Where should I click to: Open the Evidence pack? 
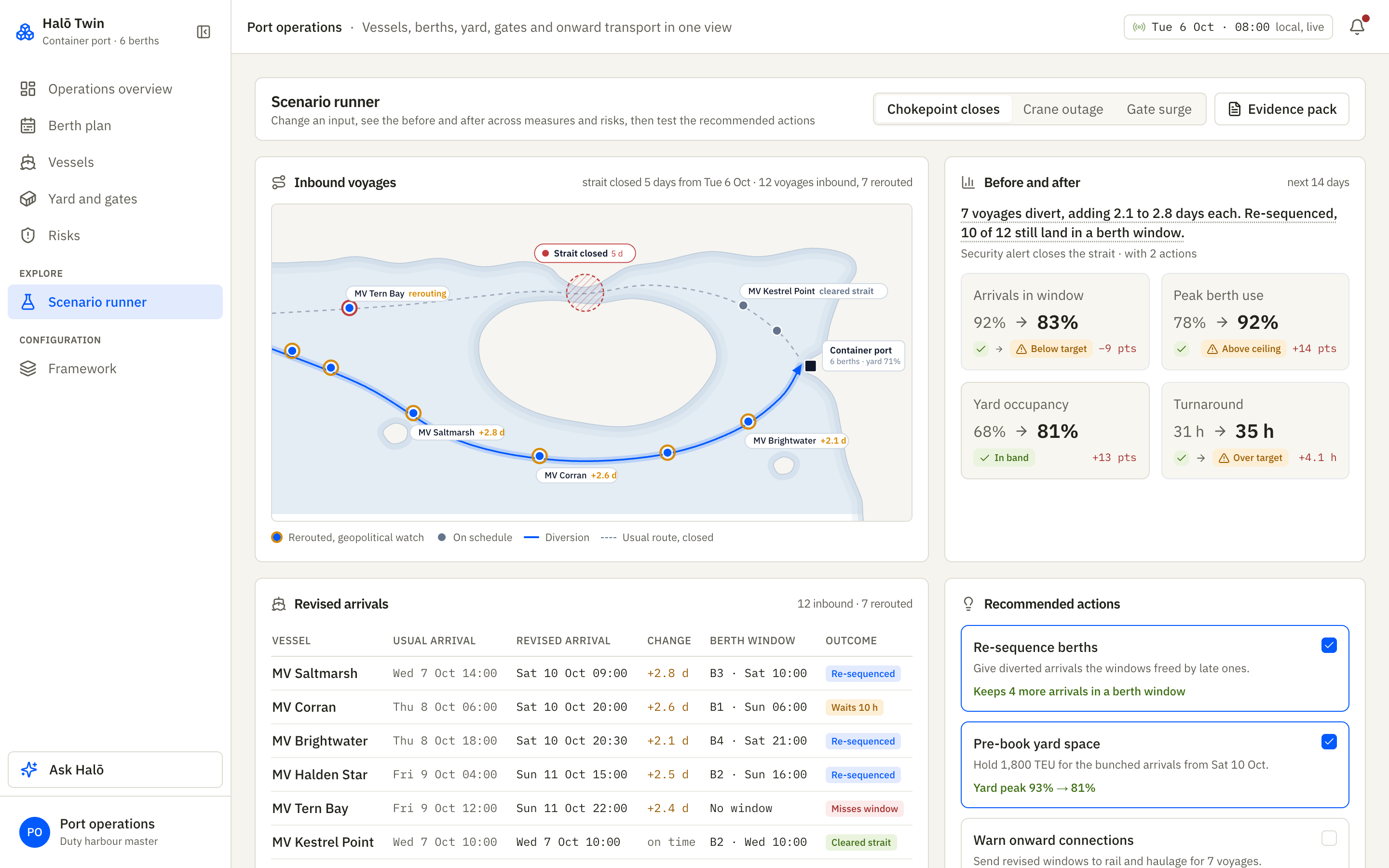click(1281, 109)
